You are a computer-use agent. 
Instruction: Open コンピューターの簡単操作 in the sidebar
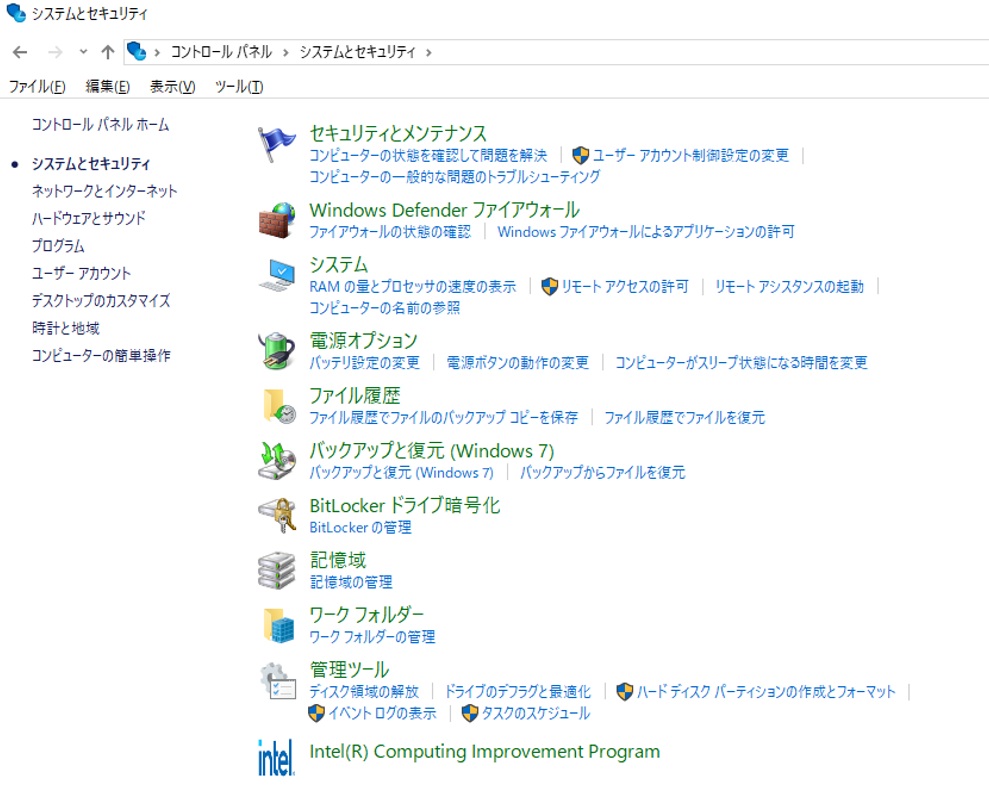click(101, 355)
